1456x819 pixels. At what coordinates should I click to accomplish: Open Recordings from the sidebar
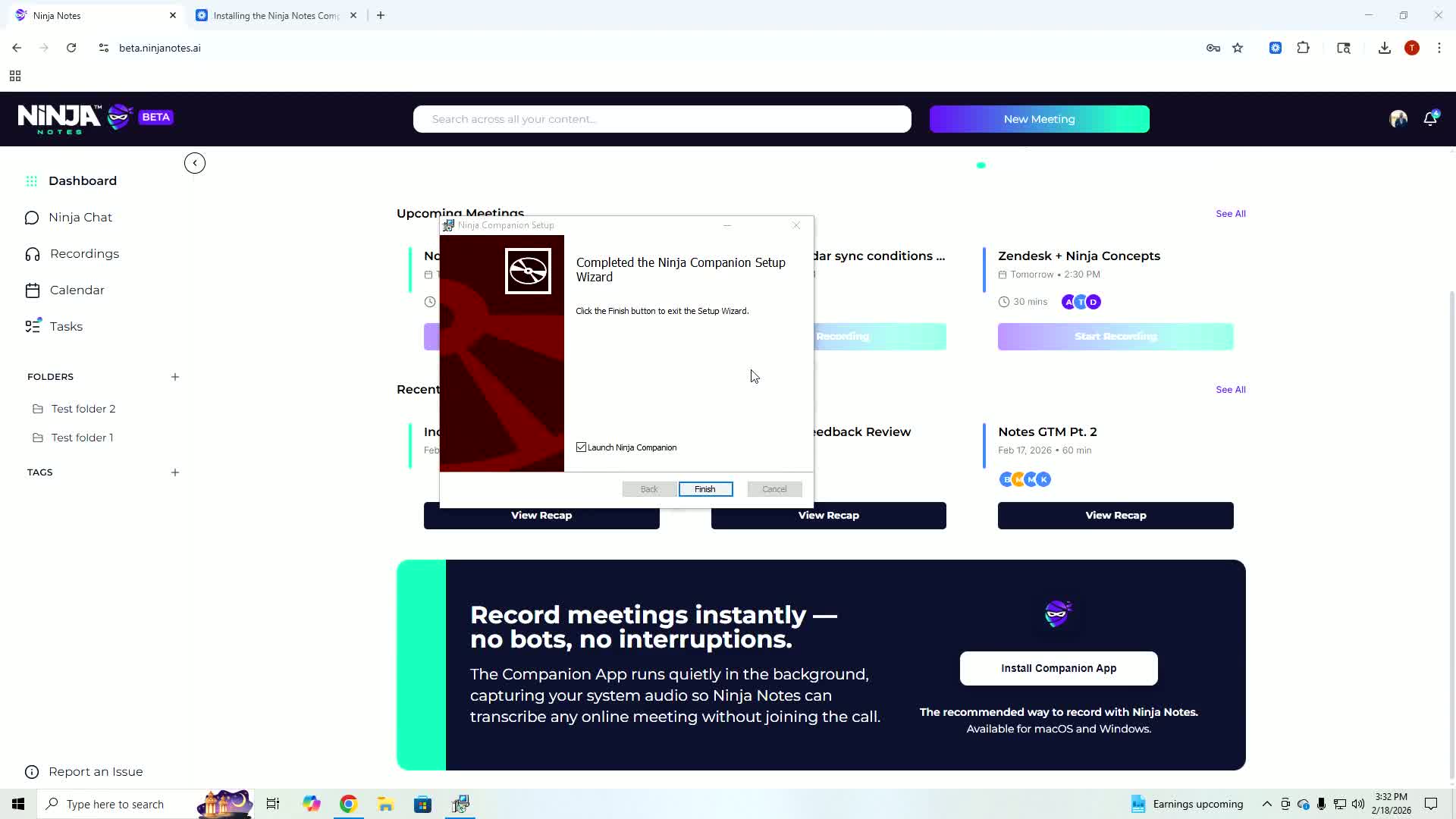pyautogui.click(x=84, y=254)
